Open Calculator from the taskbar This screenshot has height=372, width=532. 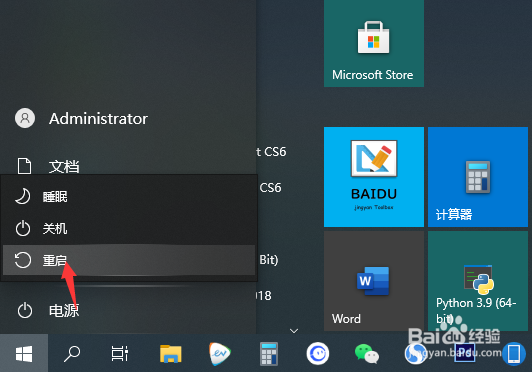[269, 353]
